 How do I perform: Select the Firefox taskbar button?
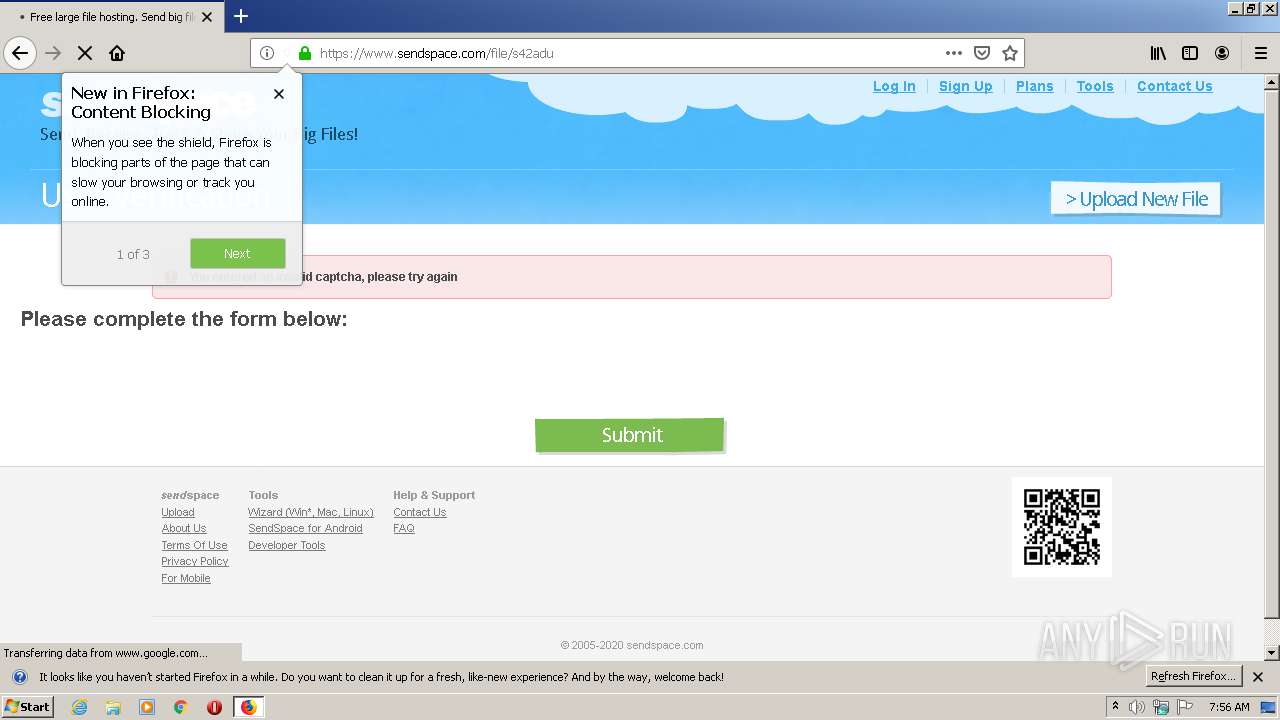pyautogui.click(x=248, y=707)
